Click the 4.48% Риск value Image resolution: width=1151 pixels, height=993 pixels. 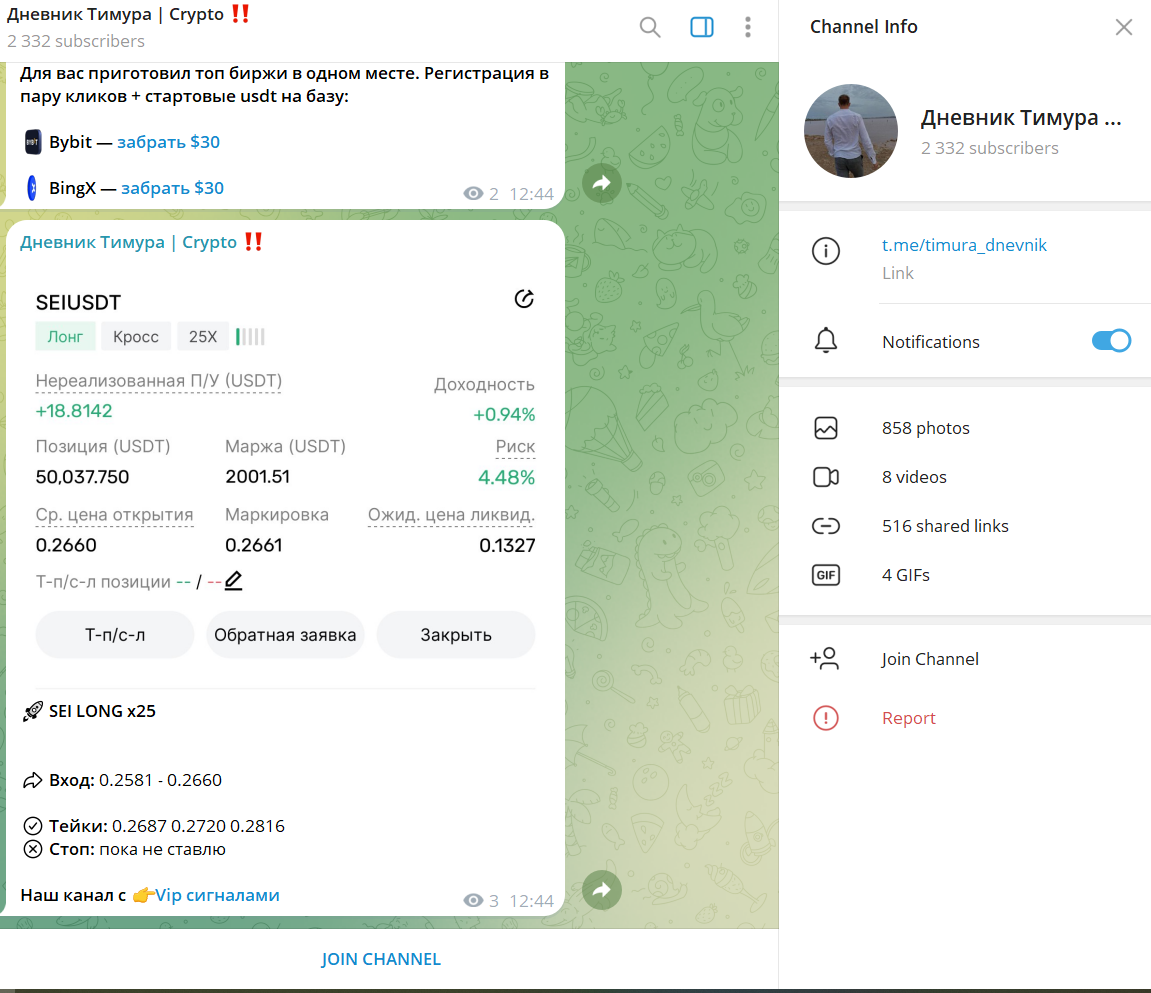point(506,478)
